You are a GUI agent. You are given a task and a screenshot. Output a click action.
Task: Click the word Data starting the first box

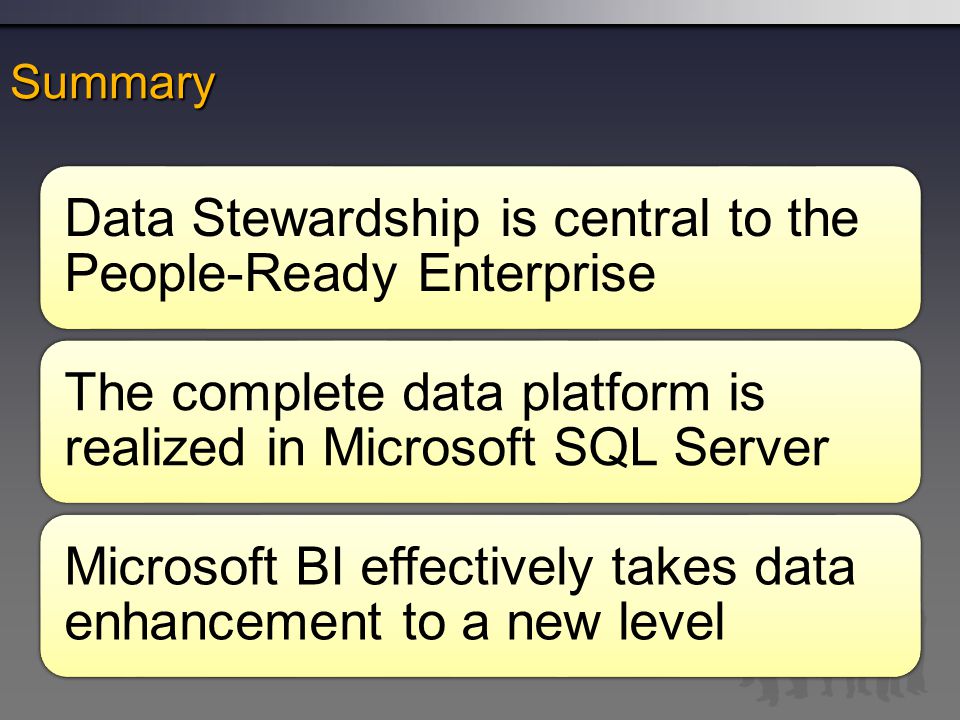119,219
